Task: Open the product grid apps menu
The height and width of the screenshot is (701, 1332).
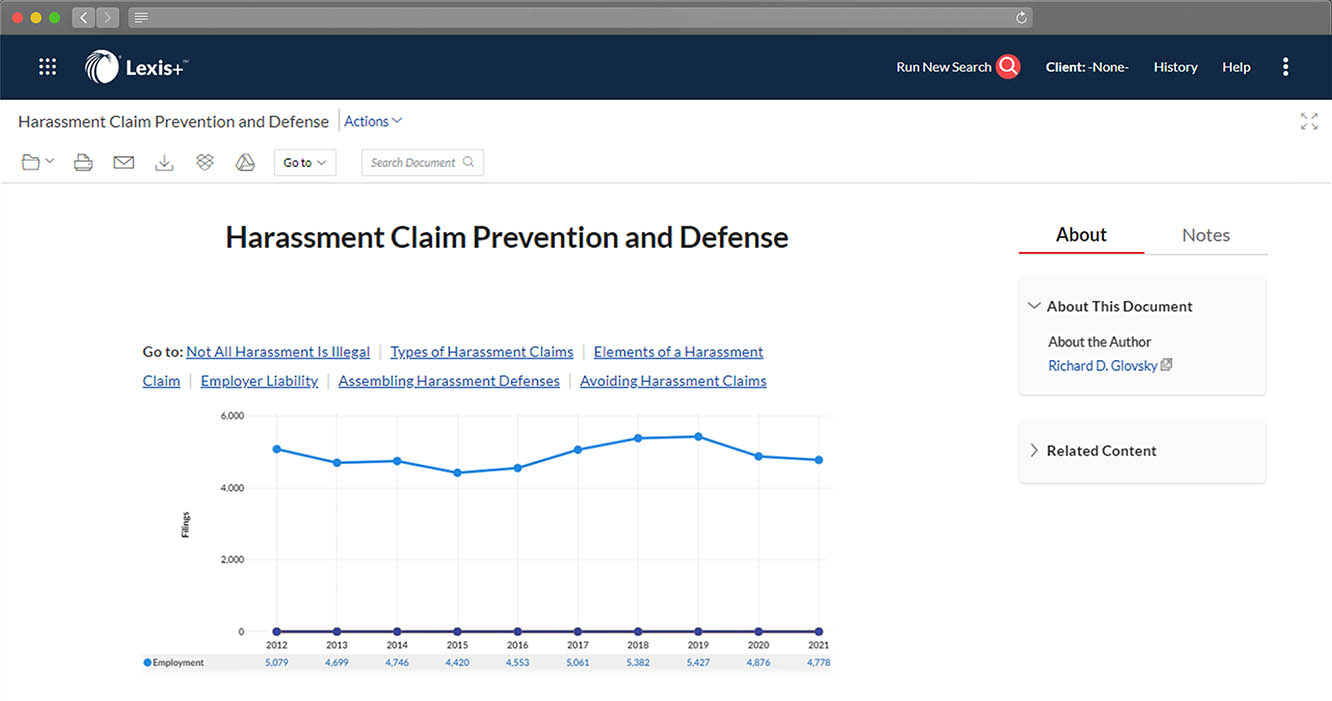Action: tap(47, 67)
